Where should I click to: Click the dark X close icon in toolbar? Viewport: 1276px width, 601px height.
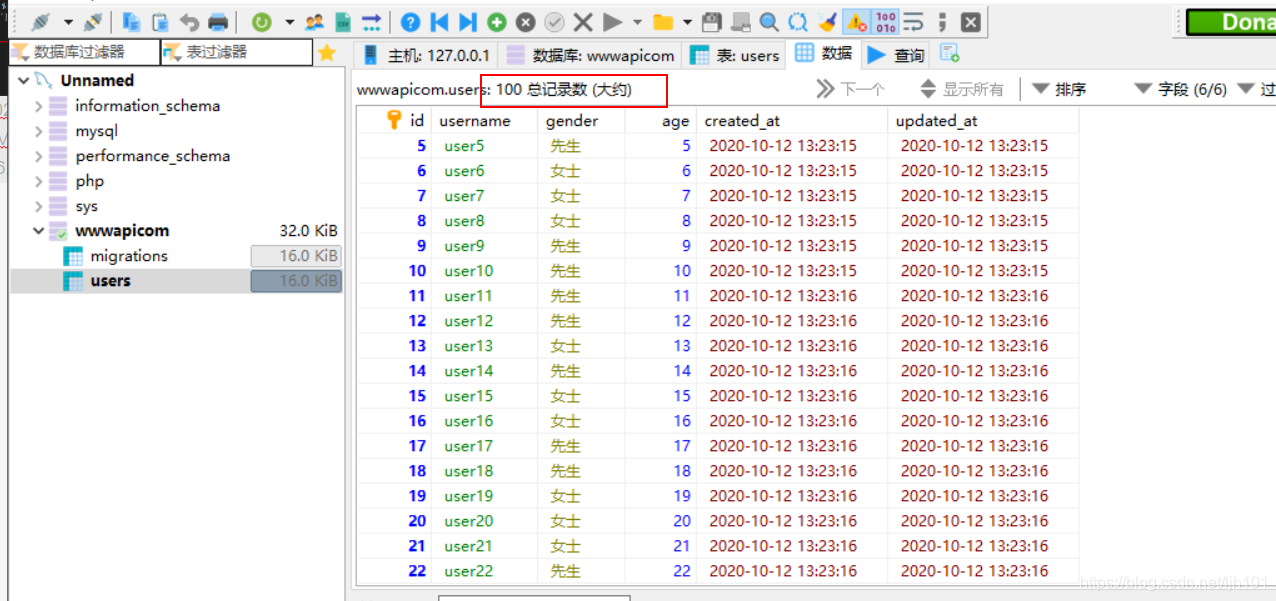click(970, 21)
